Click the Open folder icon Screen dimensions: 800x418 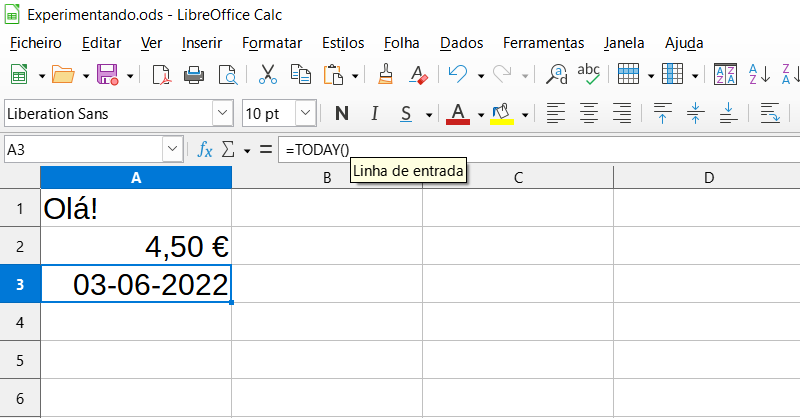pos(63,75)
